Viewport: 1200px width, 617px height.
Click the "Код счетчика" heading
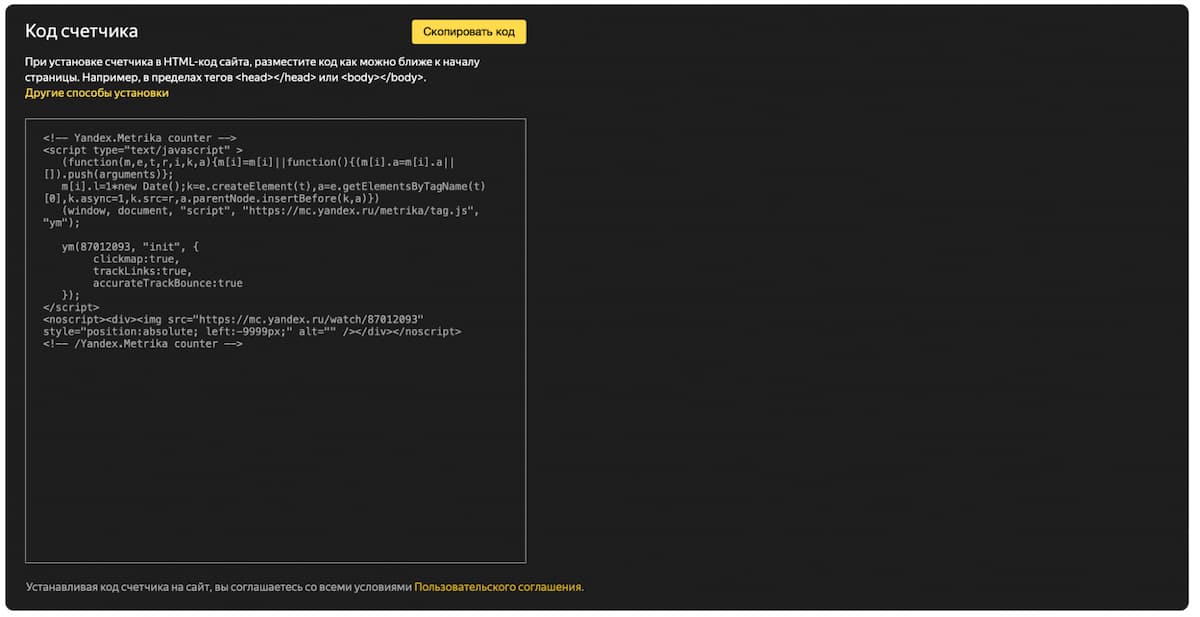tap(81, 32)
